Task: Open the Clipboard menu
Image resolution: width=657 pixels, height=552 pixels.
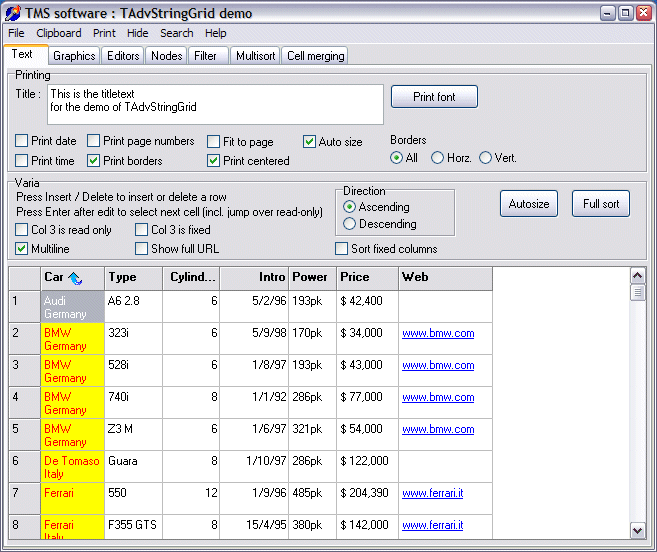Action: 59,33
